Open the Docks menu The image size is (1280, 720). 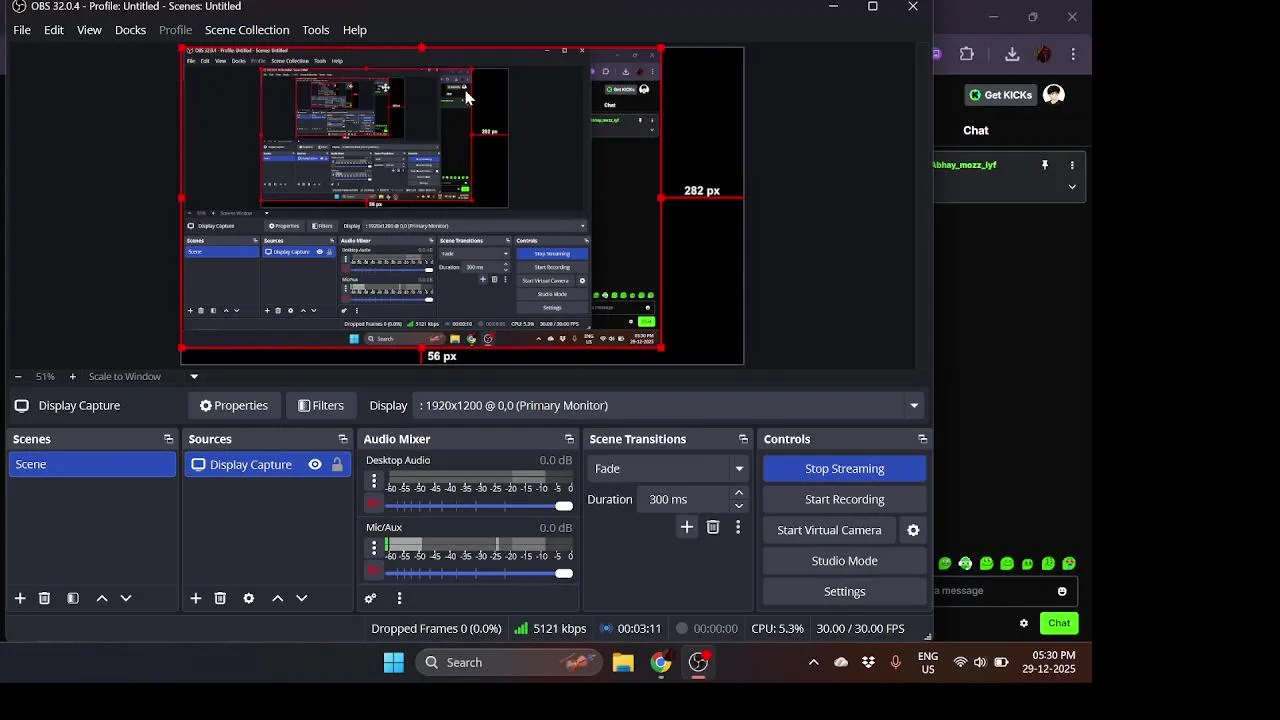[x=130, y=30]
